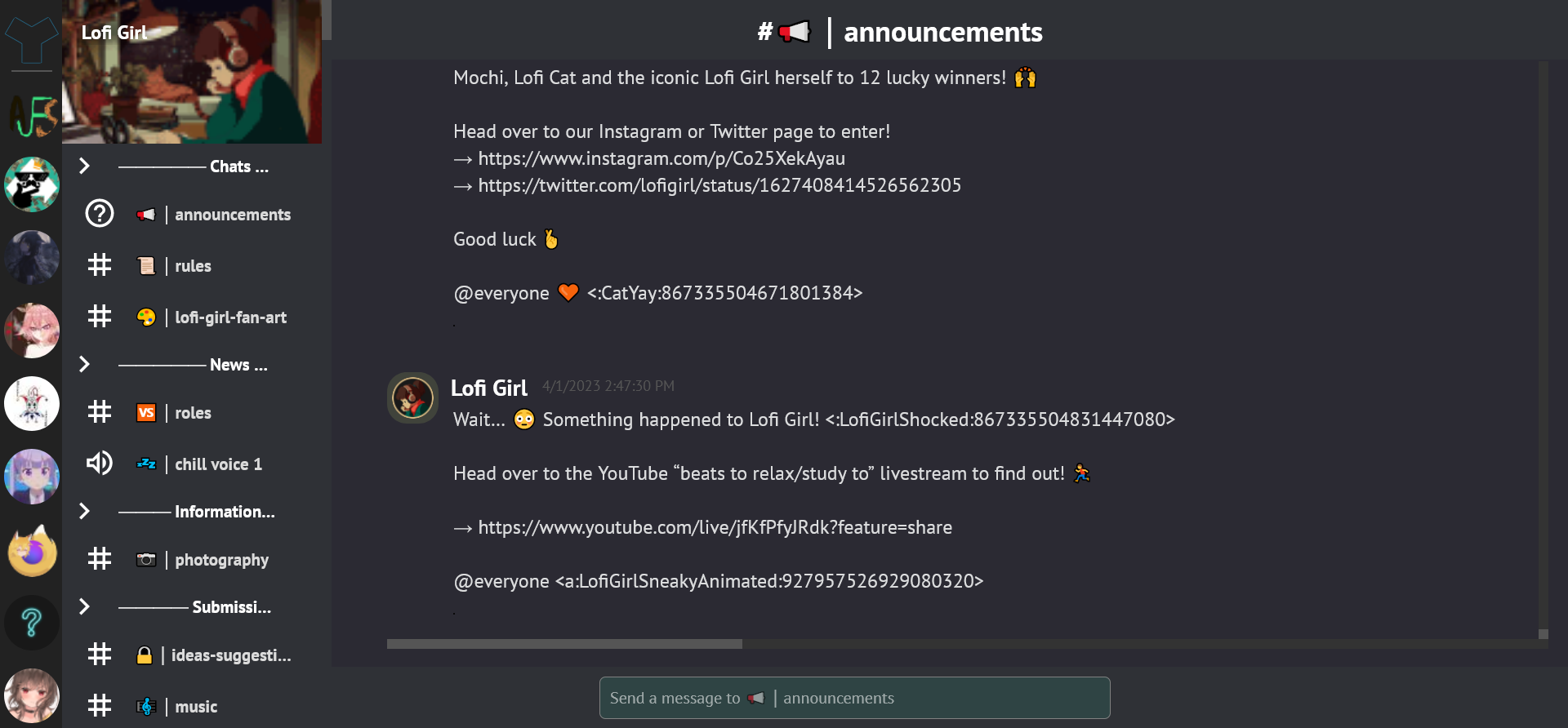Collapse the News category

(84, 364)
